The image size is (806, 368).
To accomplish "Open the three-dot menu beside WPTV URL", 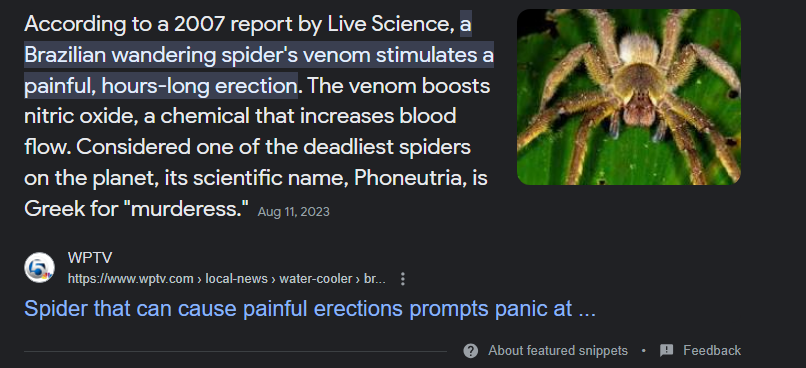I will point(402,279).
